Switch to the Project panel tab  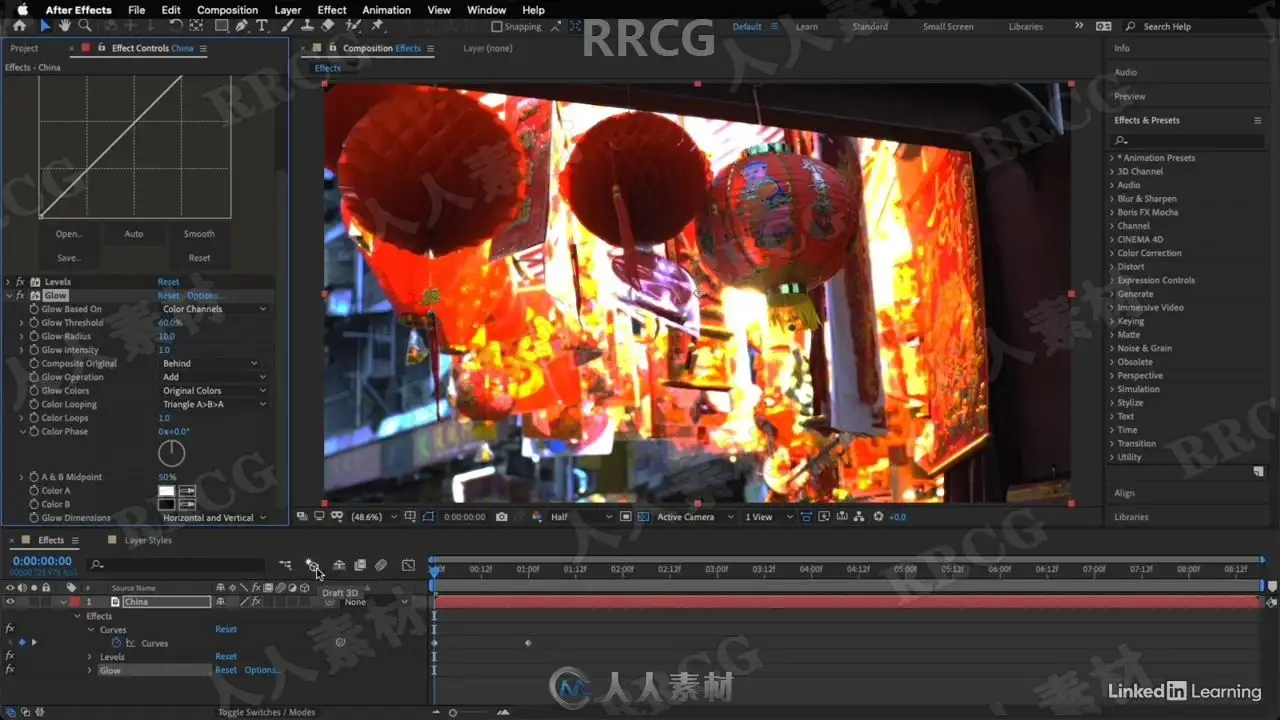click(x=24, y=48)
